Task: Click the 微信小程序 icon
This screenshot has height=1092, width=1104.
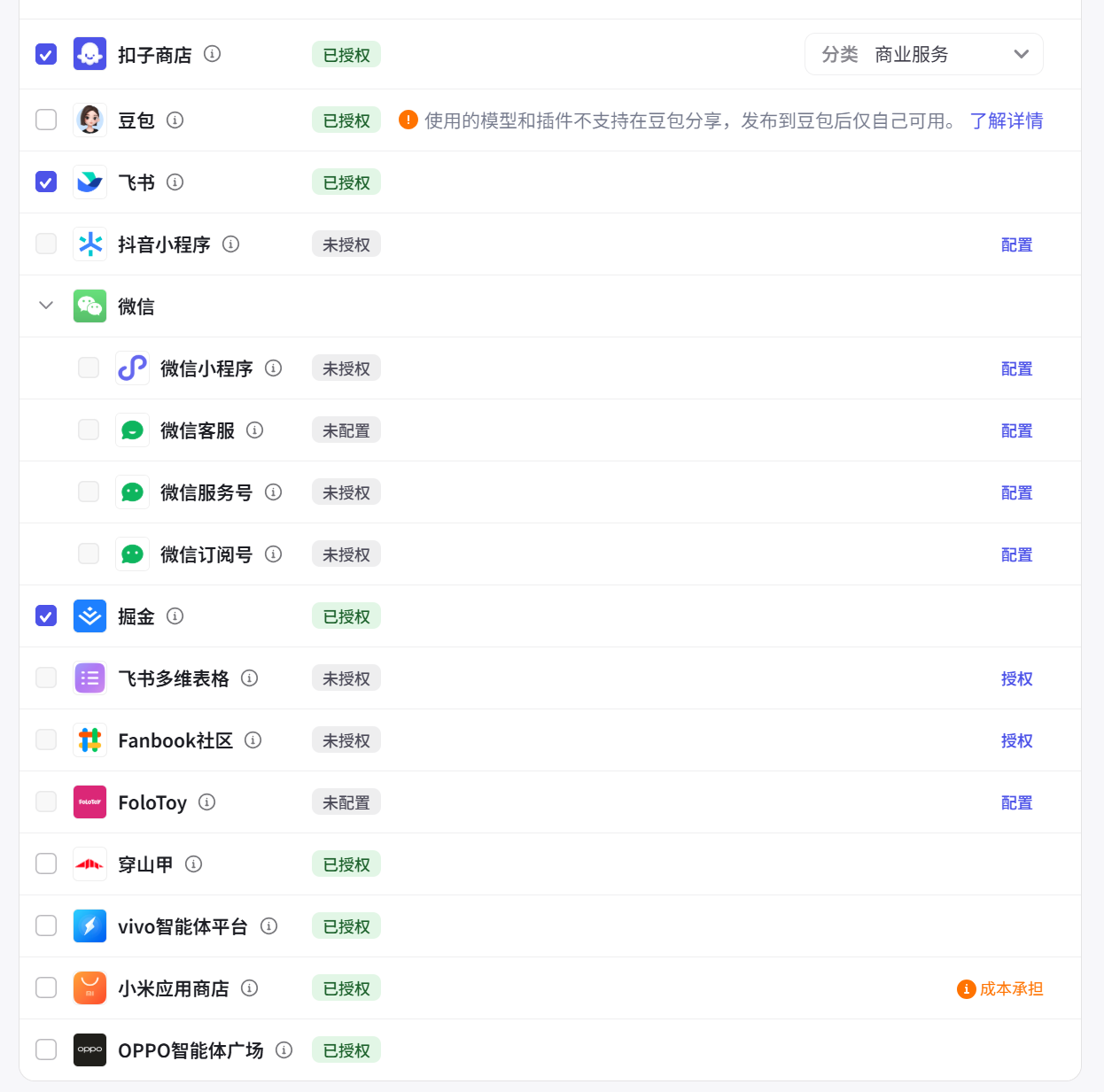Action: click(132, 368)
